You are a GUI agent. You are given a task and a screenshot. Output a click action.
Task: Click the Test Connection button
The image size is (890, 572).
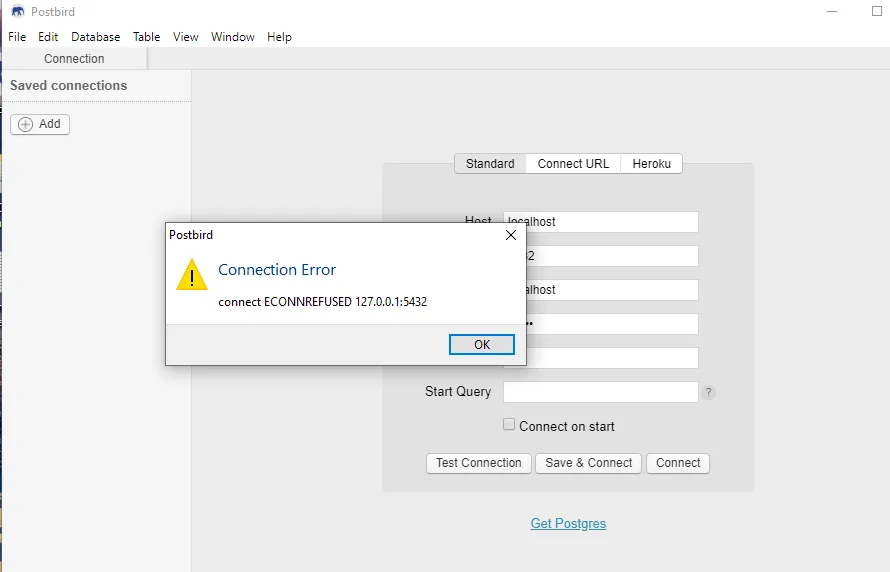478,463
